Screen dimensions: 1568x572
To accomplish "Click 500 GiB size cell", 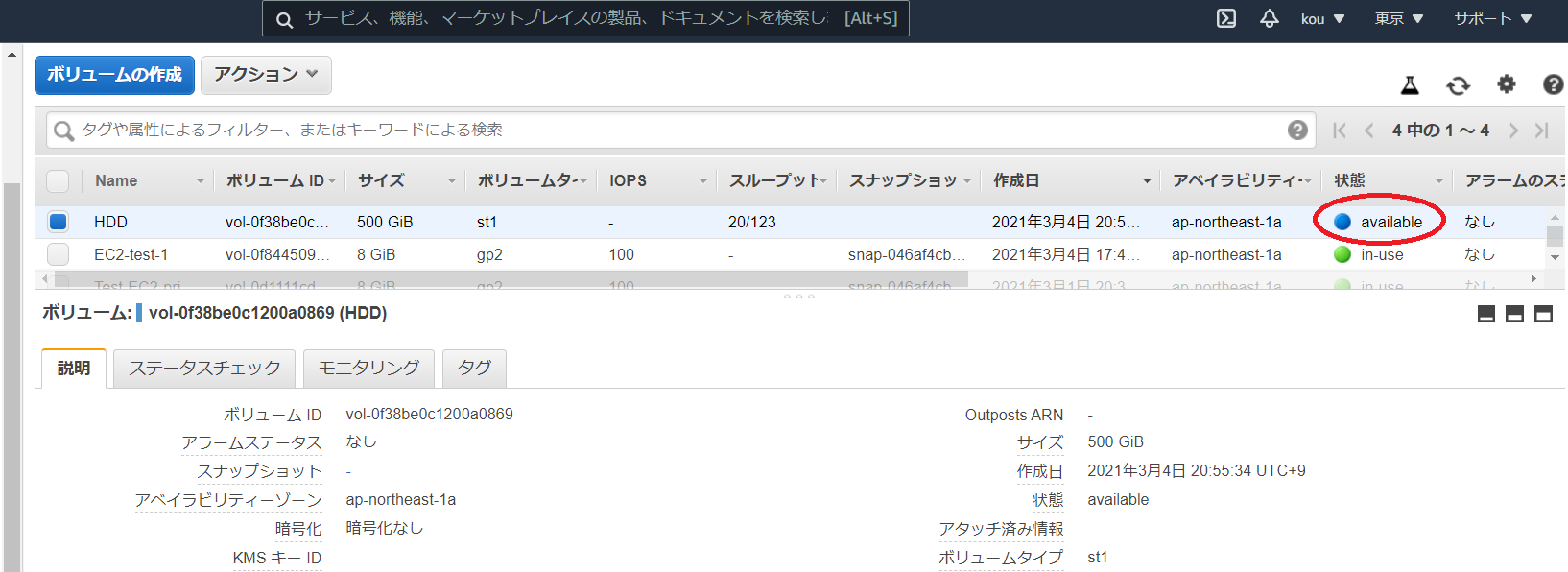I will tap(385, 222).
